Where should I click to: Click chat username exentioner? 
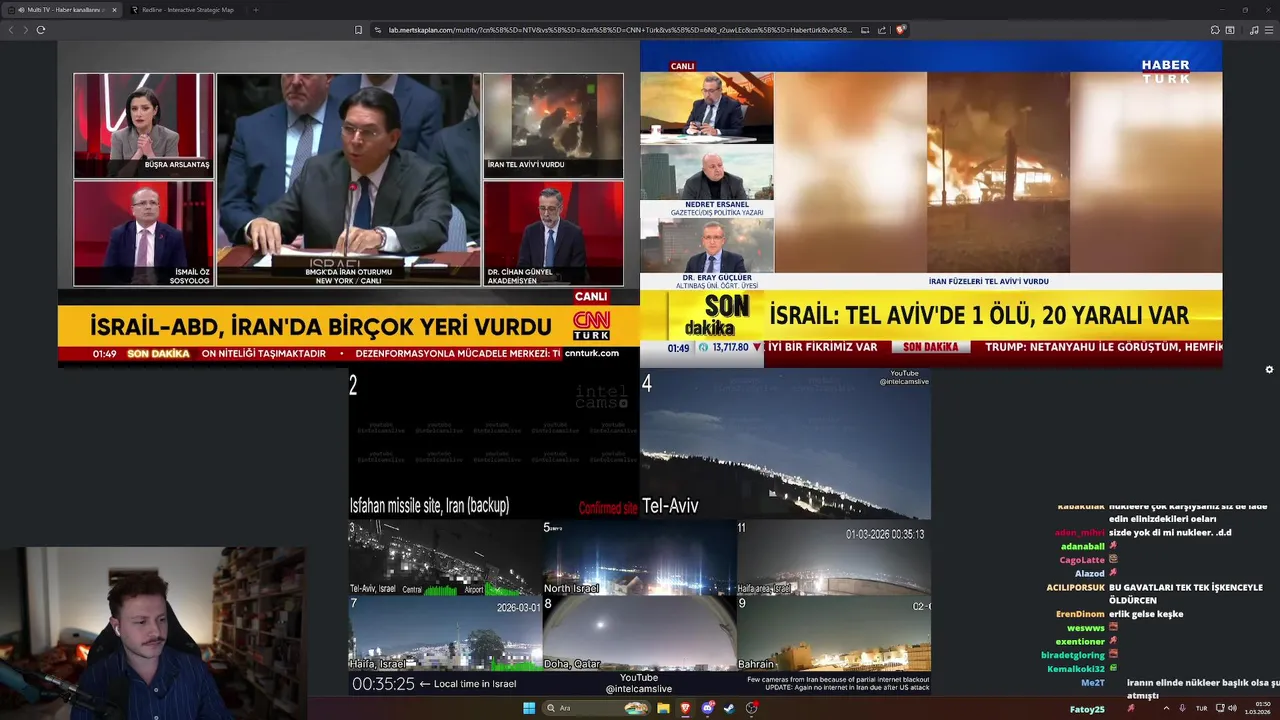[1080, 641]
